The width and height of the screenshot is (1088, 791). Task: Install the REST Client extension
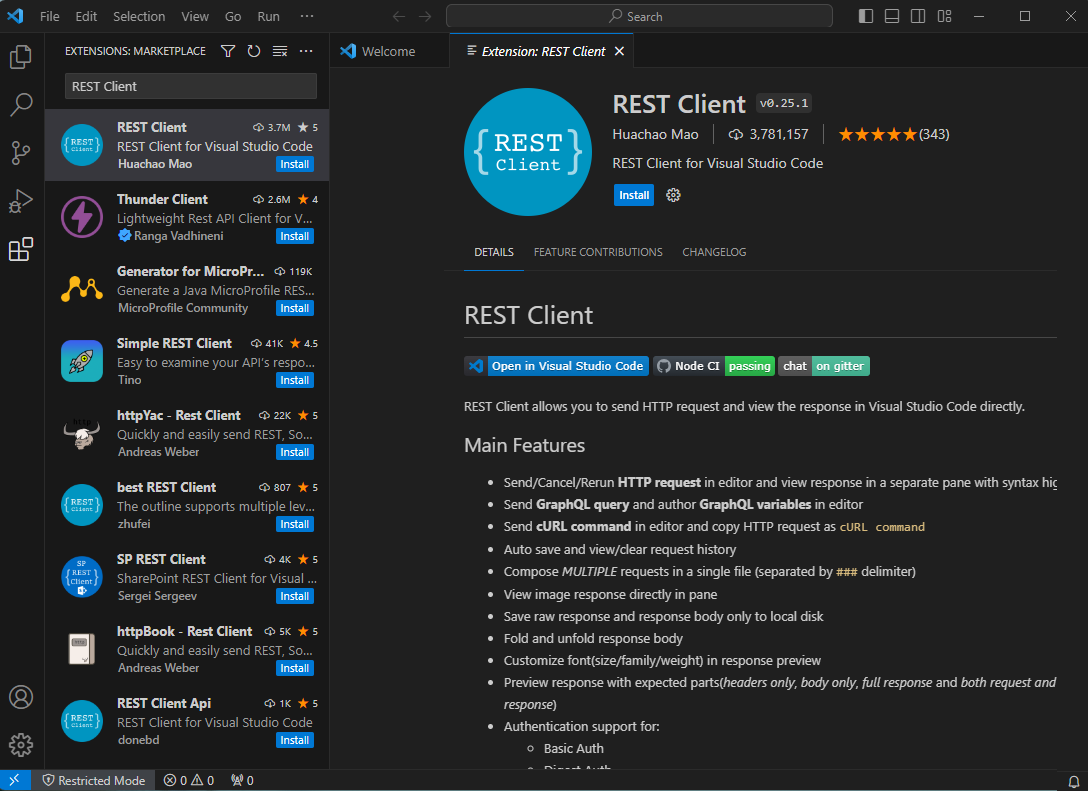633,195
